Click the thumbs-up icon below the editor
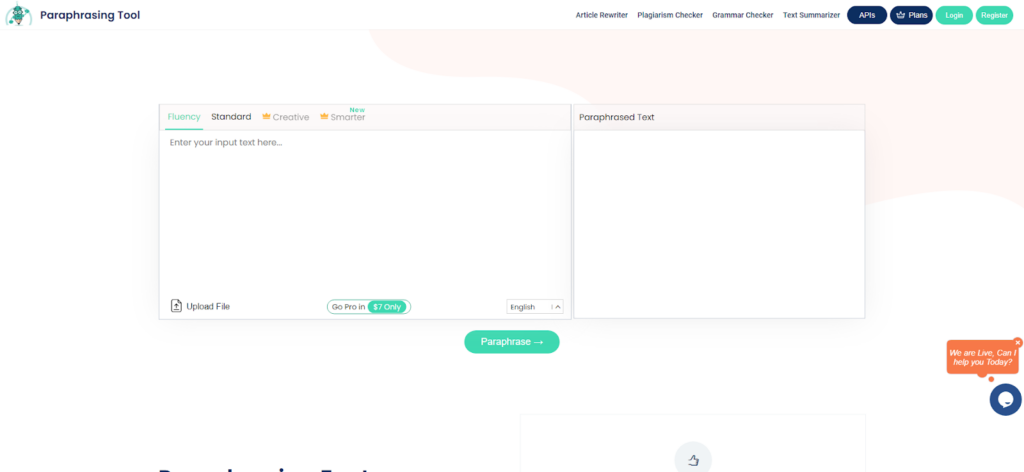This screenshot has width=1024, height=472. (x=693, y=459)
